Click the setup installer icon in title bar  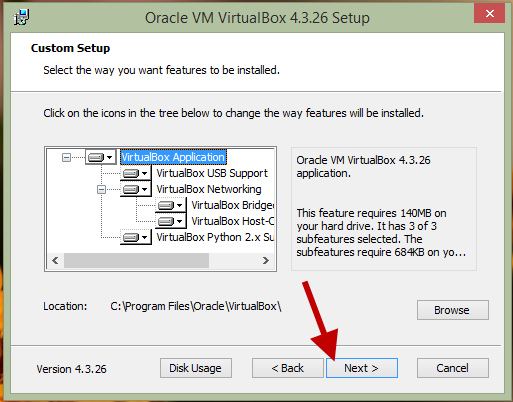22,17
